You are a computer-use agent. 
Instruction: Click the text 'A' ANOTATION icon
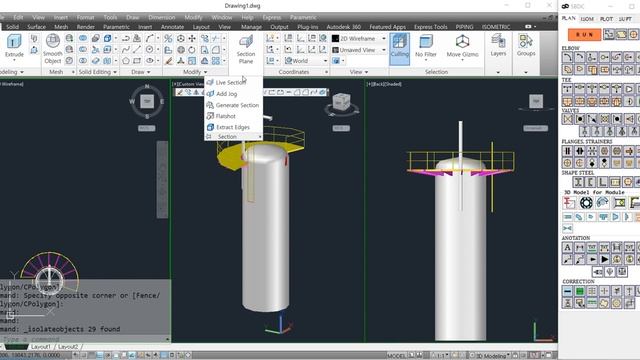point(567,247)
